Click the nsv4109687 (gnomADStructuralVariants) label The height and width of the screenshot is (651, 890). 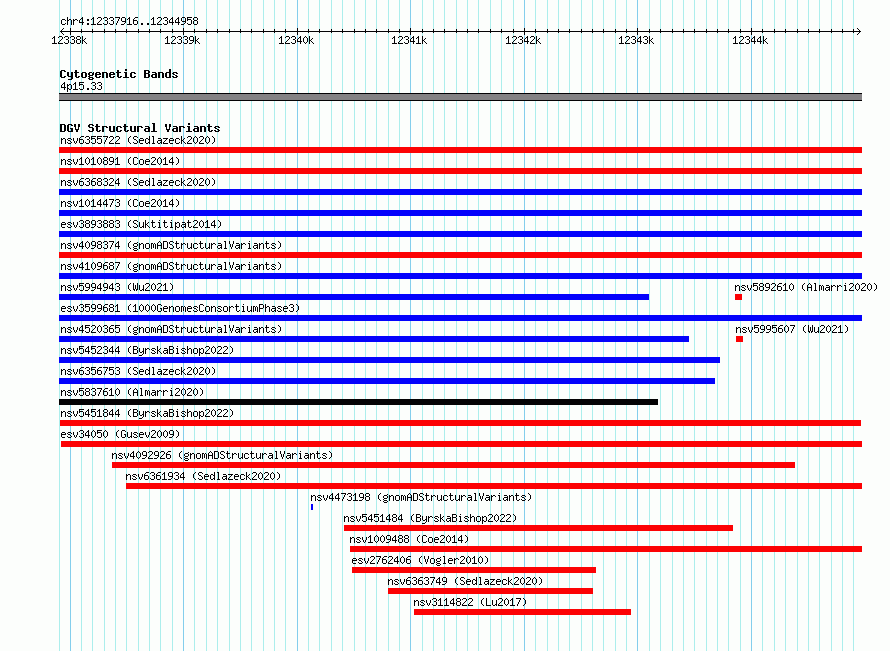(171, 266)
